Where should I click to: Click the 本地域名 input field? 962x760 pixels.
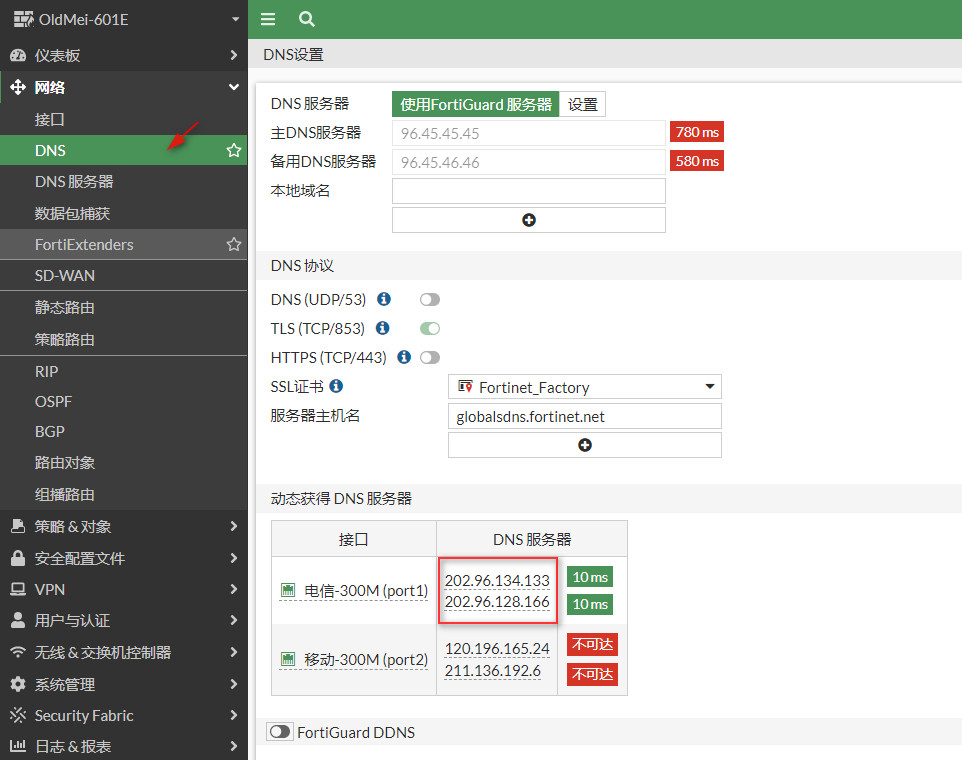coord(529,191)
